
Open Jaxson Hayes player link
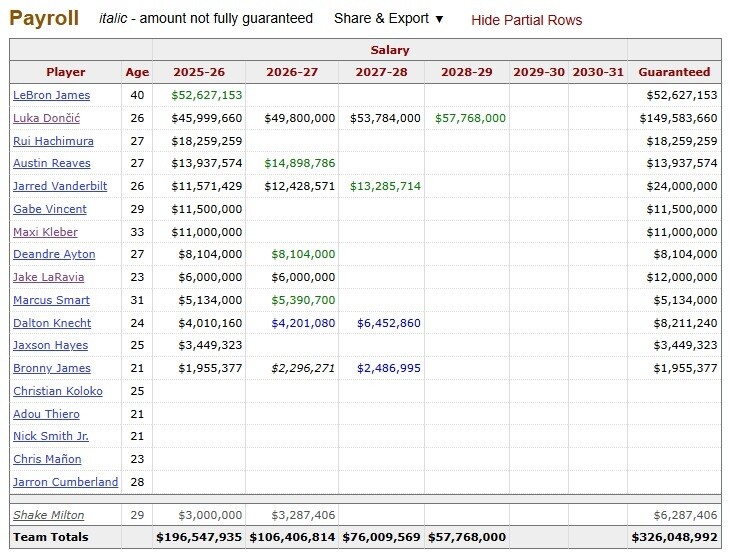tap(50, 345)
